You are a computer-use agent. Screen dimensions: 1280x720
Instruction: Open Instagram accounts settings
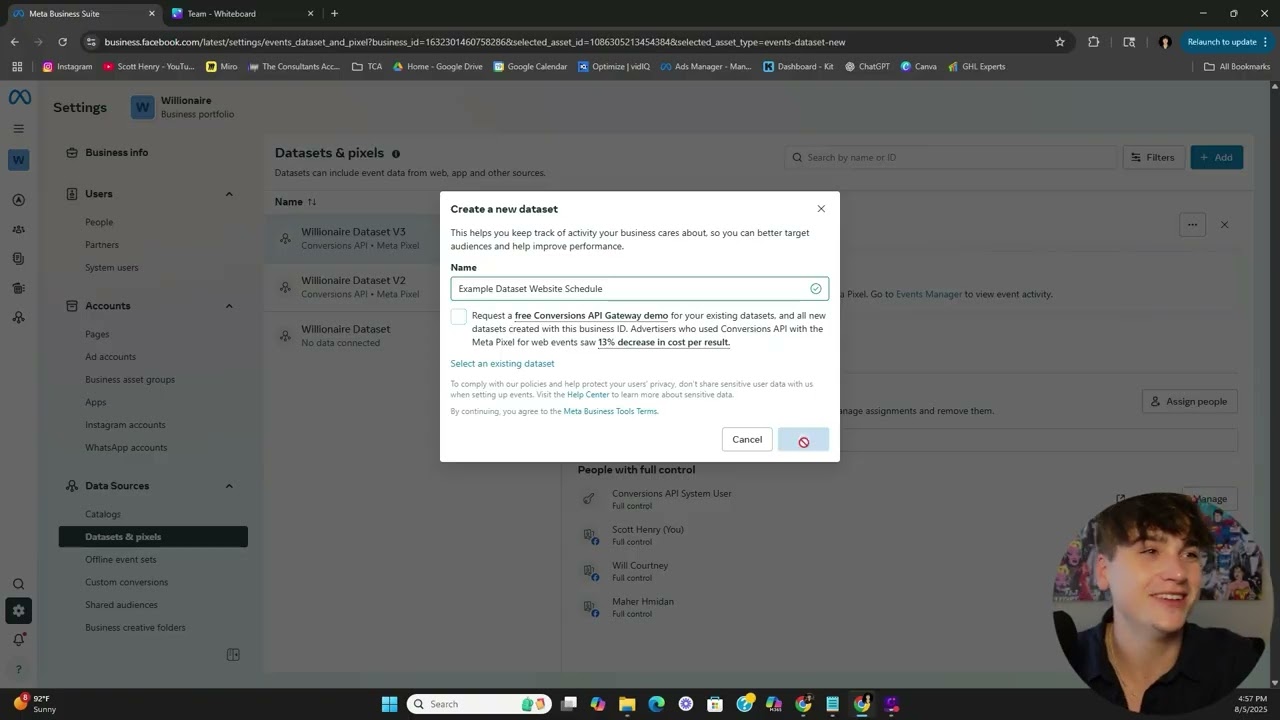click(125, 425)
